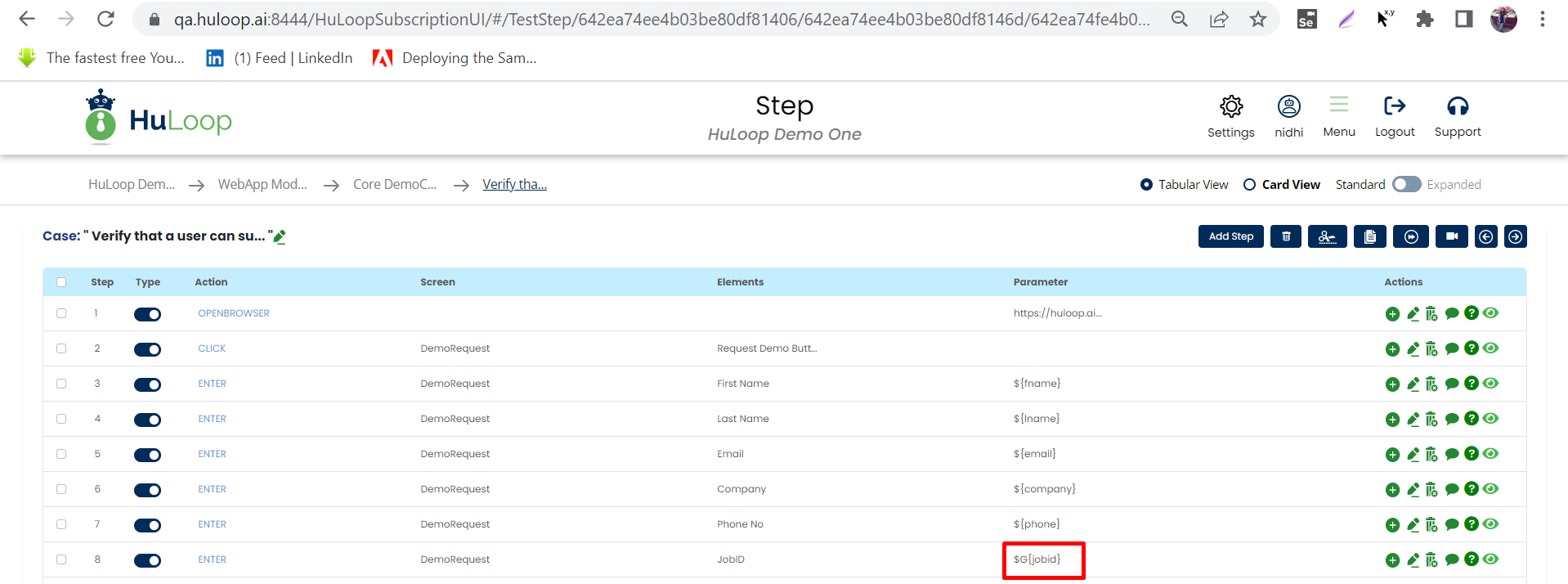The width and height of the screenshot is (1568, 584).
Task: Open the nidhi user profile menu
Action: [x=1288, y=115]
